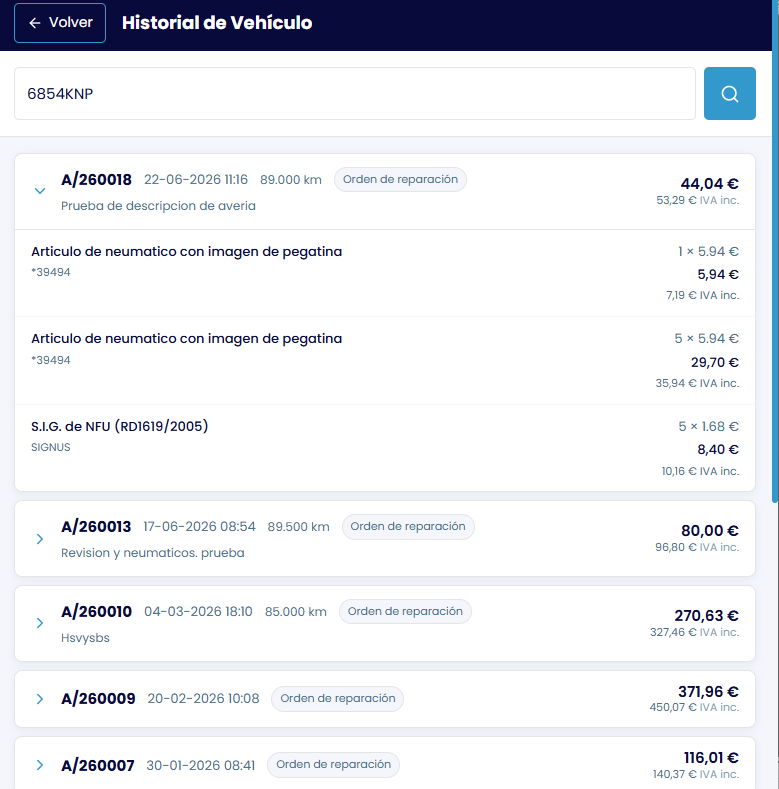The width and height of the screenshot is (779, 789).
Task: Click total amount 116,01 €
Action: click(711, 758)
